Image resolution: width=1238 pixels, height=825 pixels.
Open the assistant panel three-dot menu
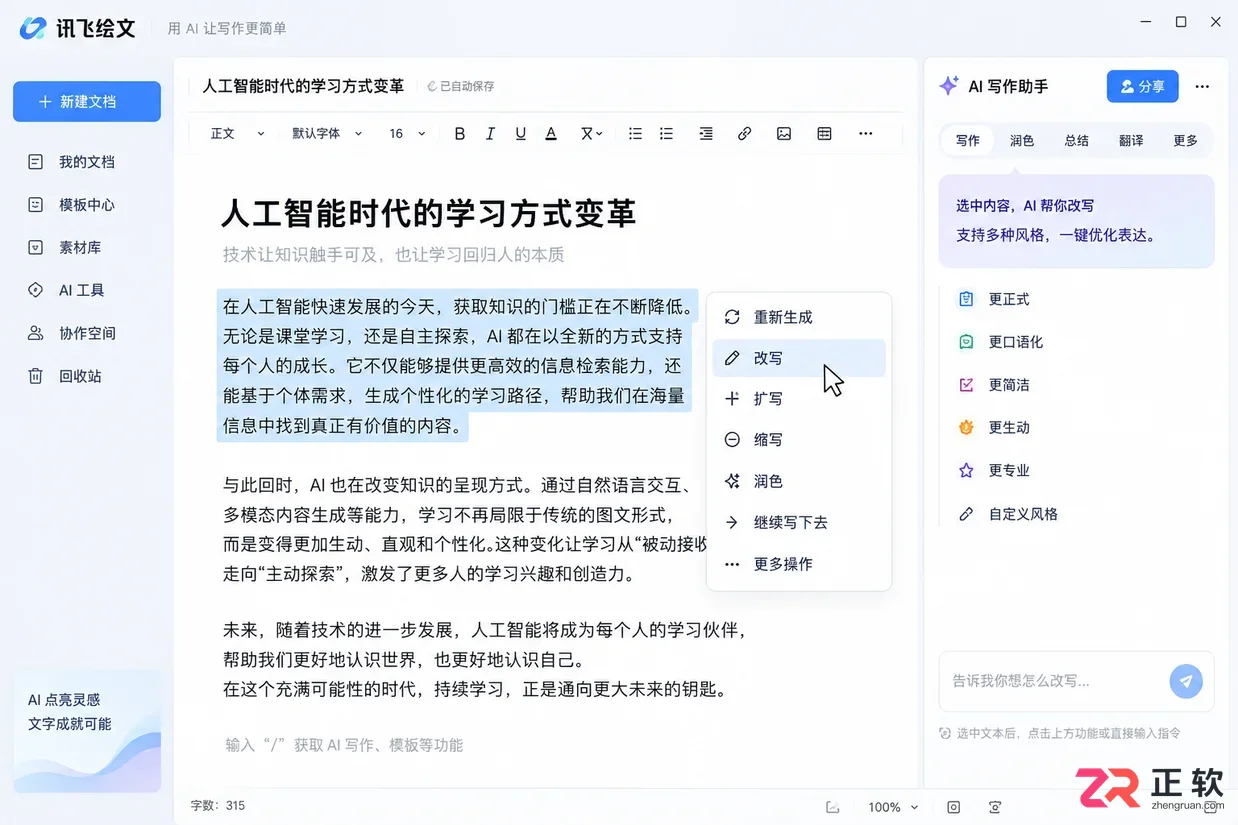click(x=1203, y=87)
